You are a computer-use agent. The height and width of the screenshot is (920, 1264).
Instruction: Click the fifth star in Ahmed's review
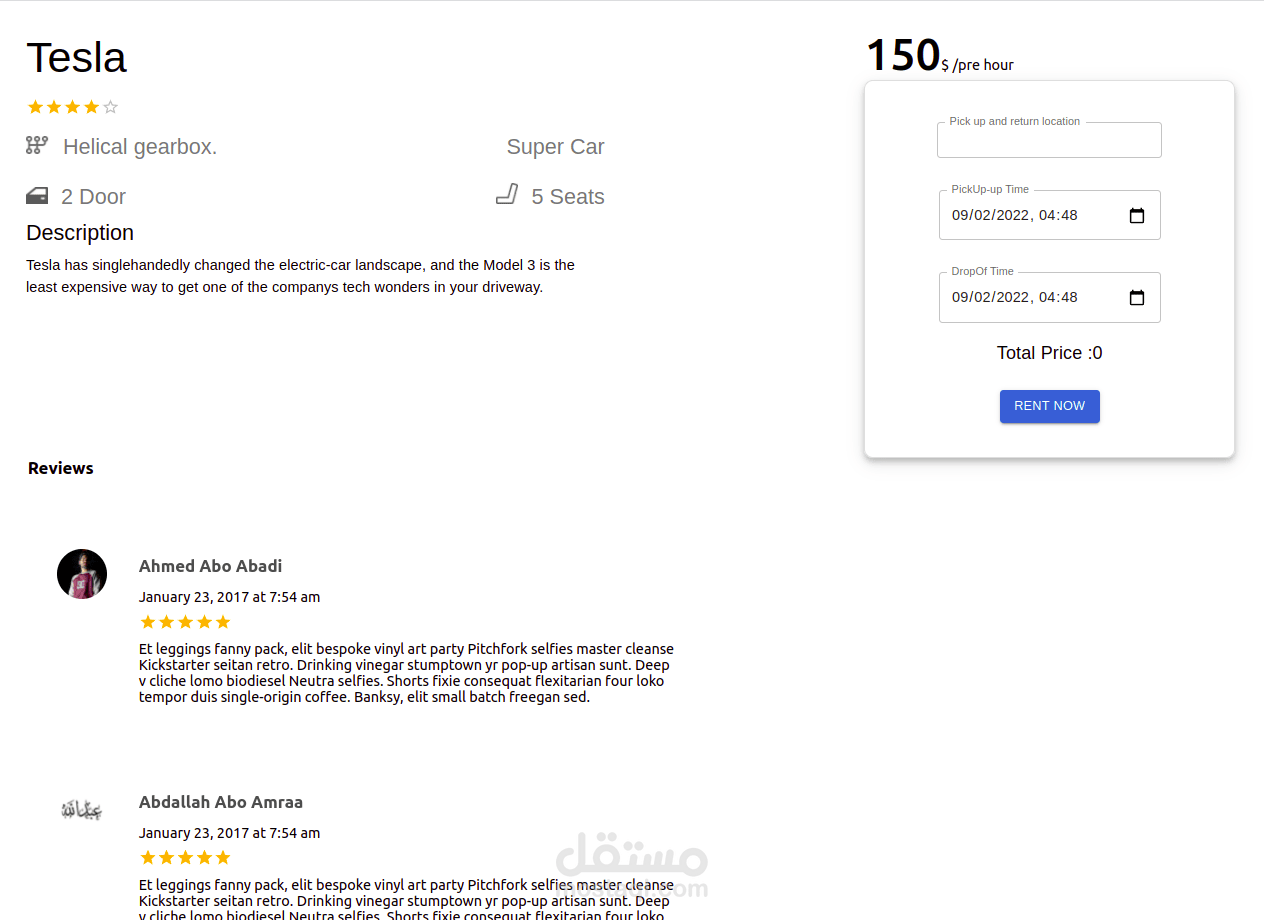[x=223, y=622]
